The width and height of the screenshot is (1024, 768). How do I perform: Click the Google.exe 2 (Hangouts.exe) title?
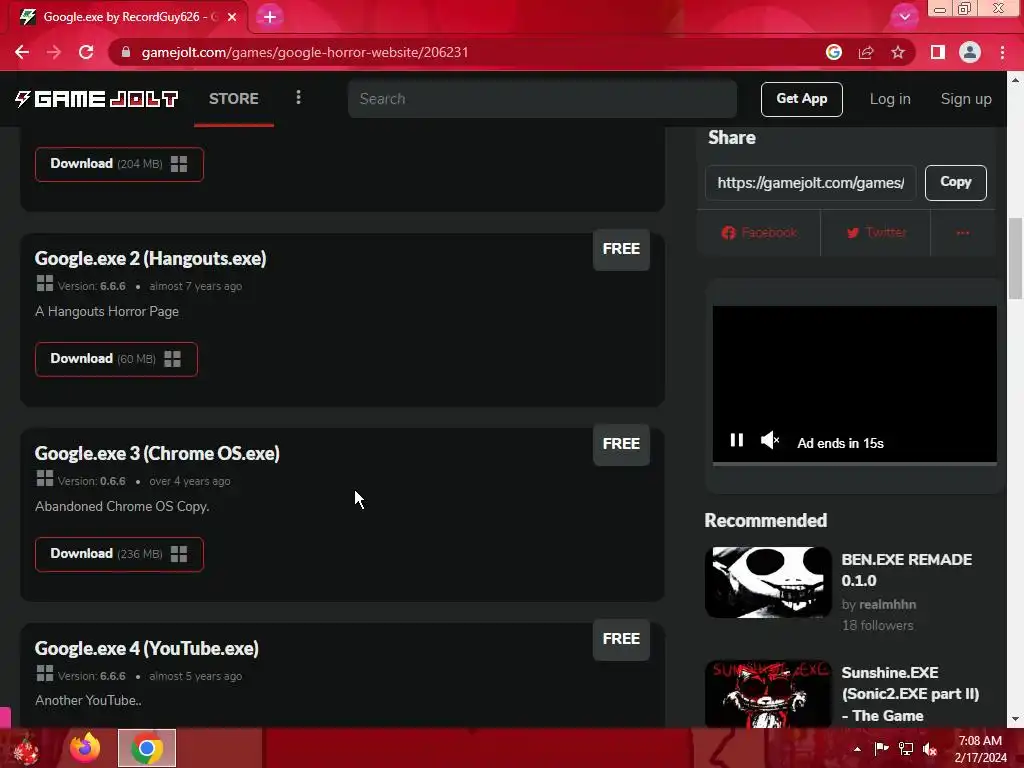[x=150, y=258]
